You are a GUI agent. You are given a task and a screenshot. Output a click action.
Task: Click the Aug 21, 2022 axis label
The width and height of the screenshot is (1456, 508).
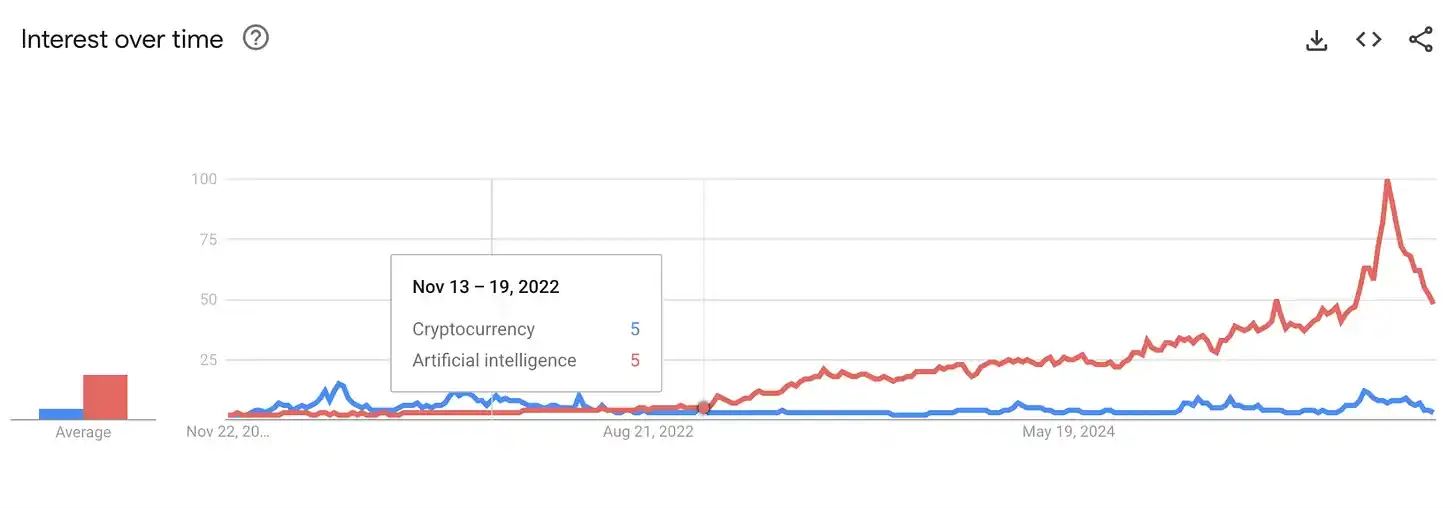[x=648, y=432]
